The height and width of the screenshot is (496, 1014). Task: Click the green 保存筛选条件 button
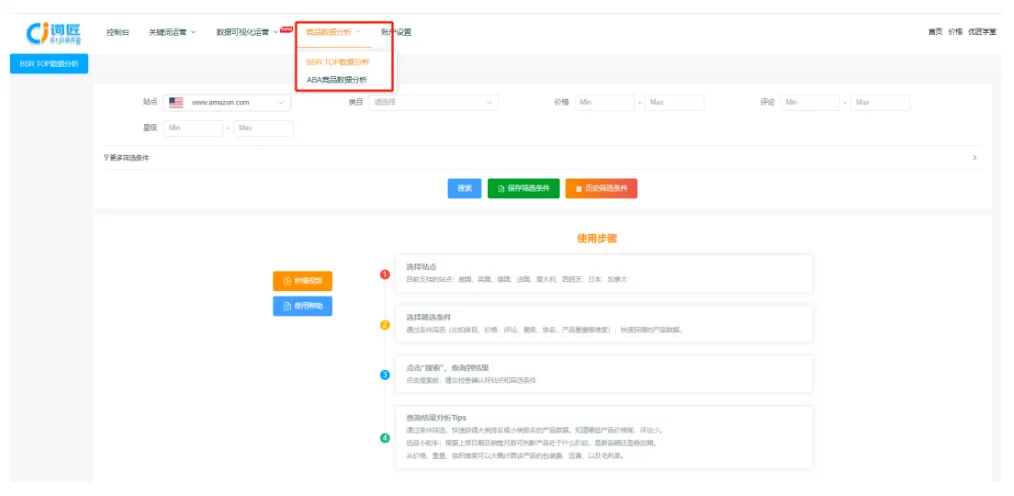523,188
